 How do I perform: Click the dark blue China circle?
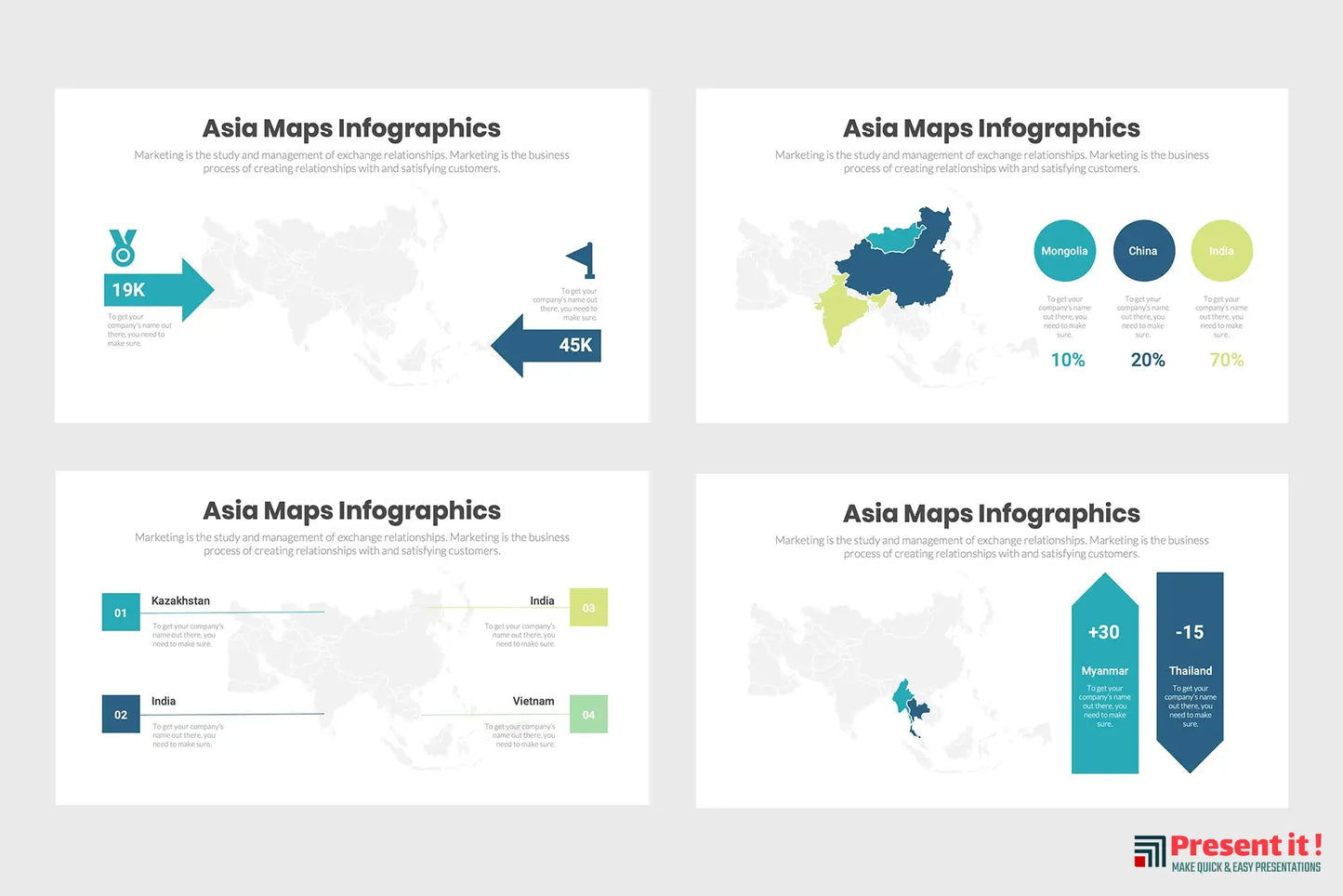[x=1143, y=251]
